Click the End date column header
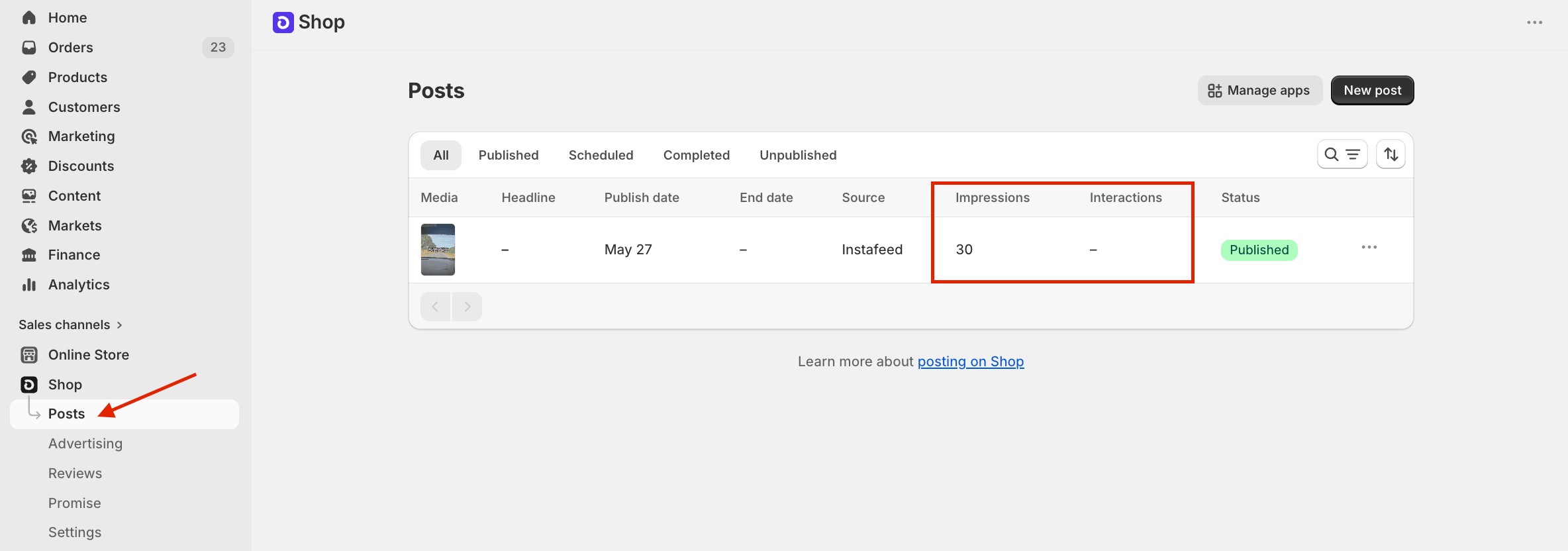 click(766, 198)
